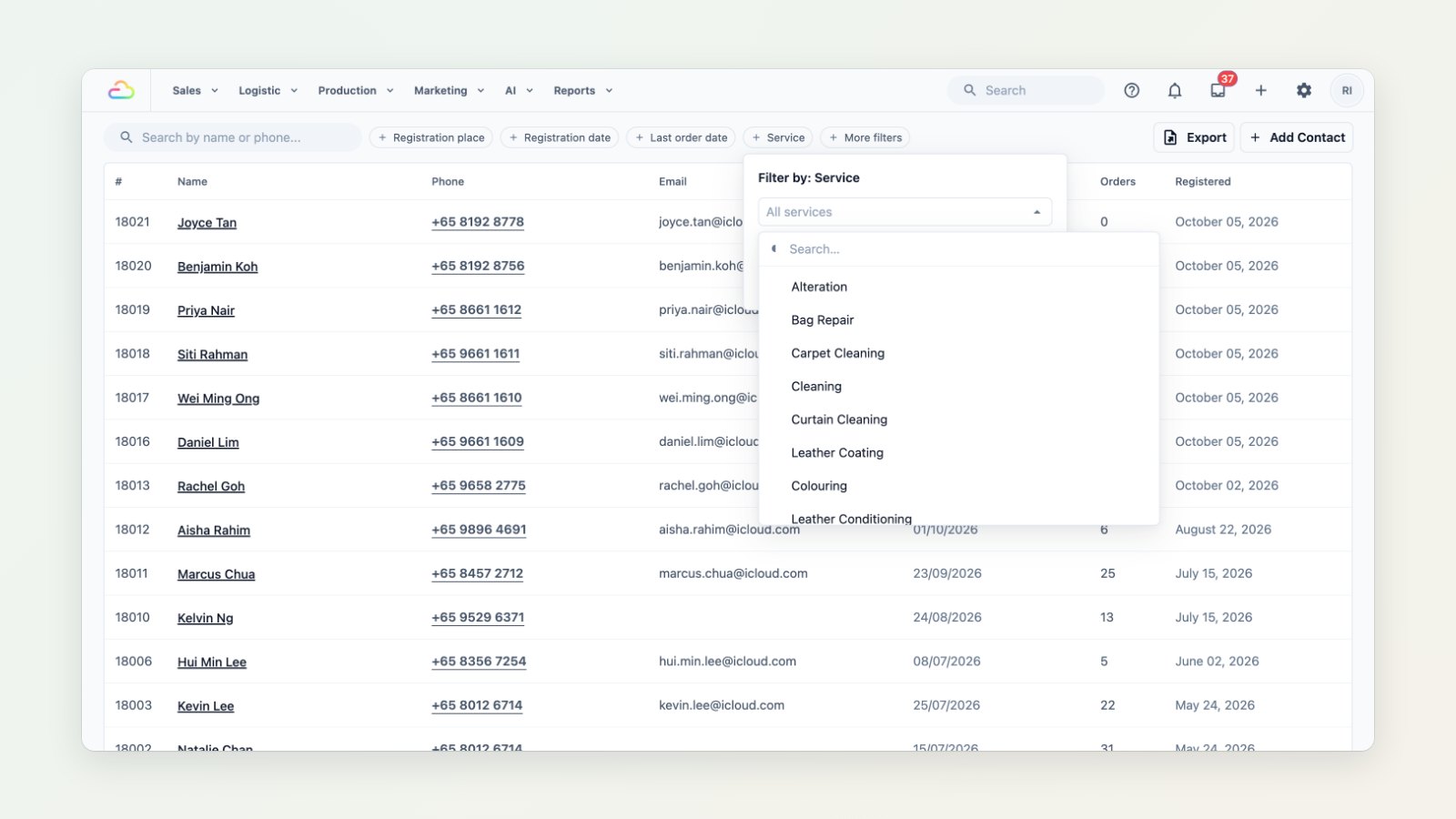The height and width of the screenshot is (819, 1456).
Task: Expand the Sales menu
Action: coord(195,90)
